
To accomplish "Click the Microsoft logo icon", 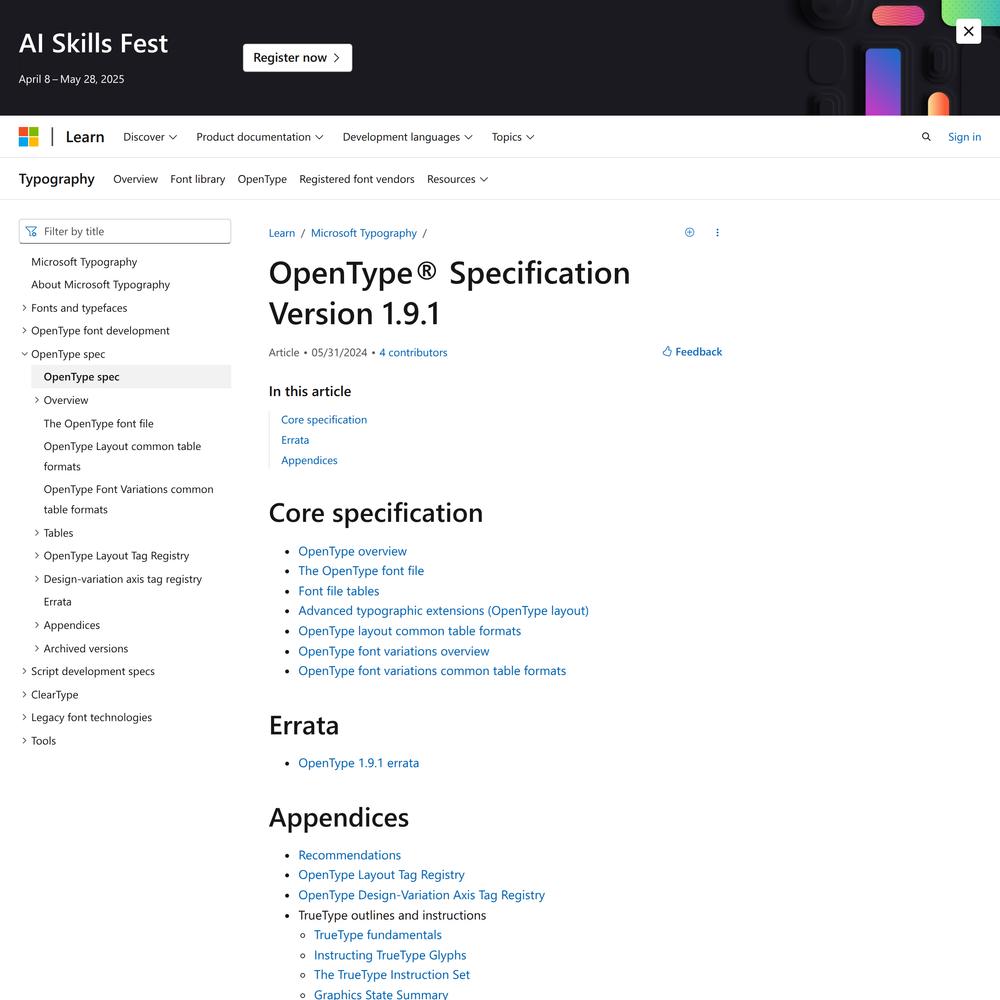I will coord(29,136).
